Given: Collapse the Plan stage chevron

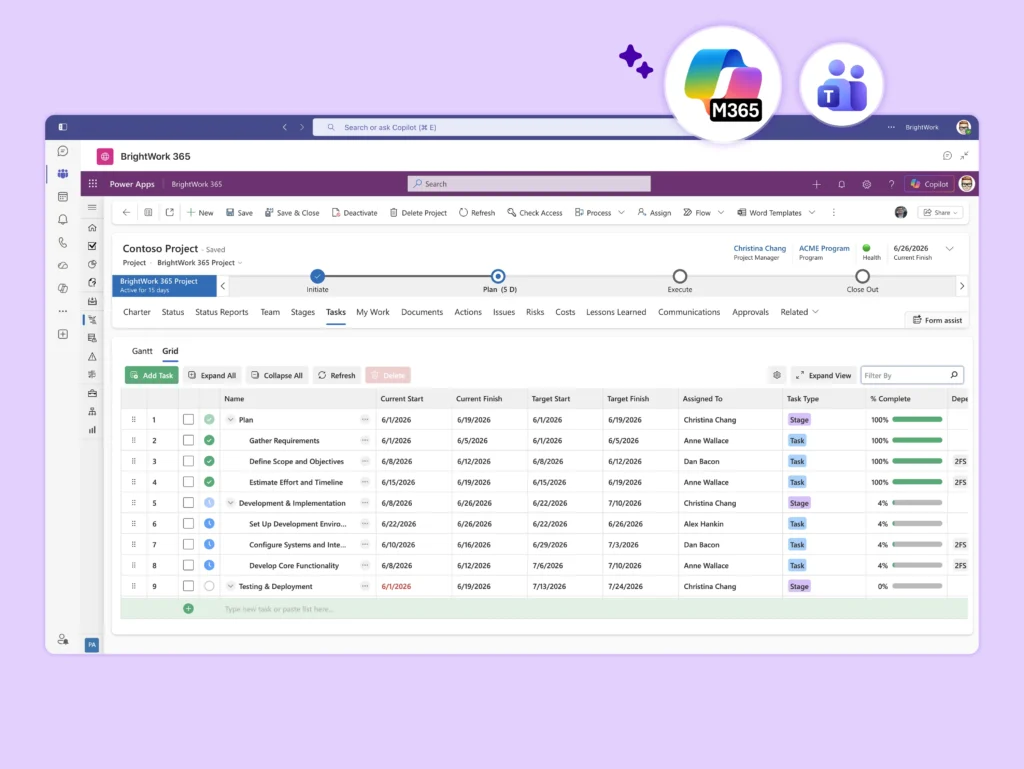Looking at the screenshot, I should pos(231,420).
